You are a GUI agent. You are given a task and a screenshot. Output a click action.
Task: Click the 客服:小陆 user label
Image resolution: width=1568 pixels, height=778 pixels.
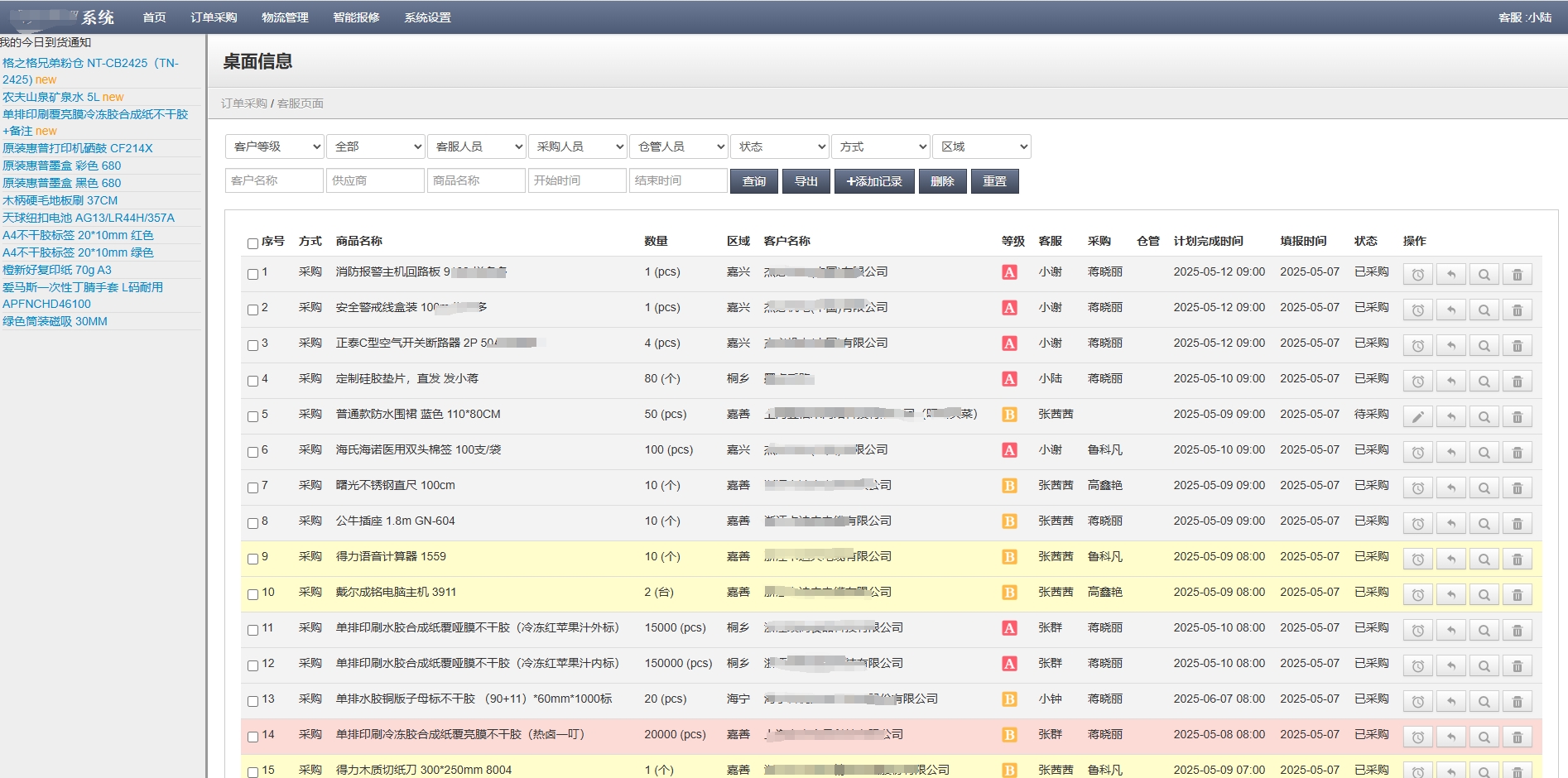coord(1525,17)
